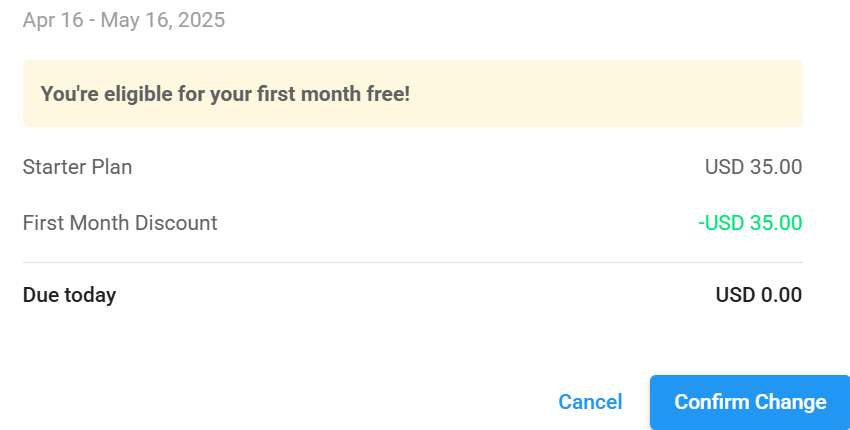
Task: Click the first month free eligibility banner
Action: click(x=412, y=94)
